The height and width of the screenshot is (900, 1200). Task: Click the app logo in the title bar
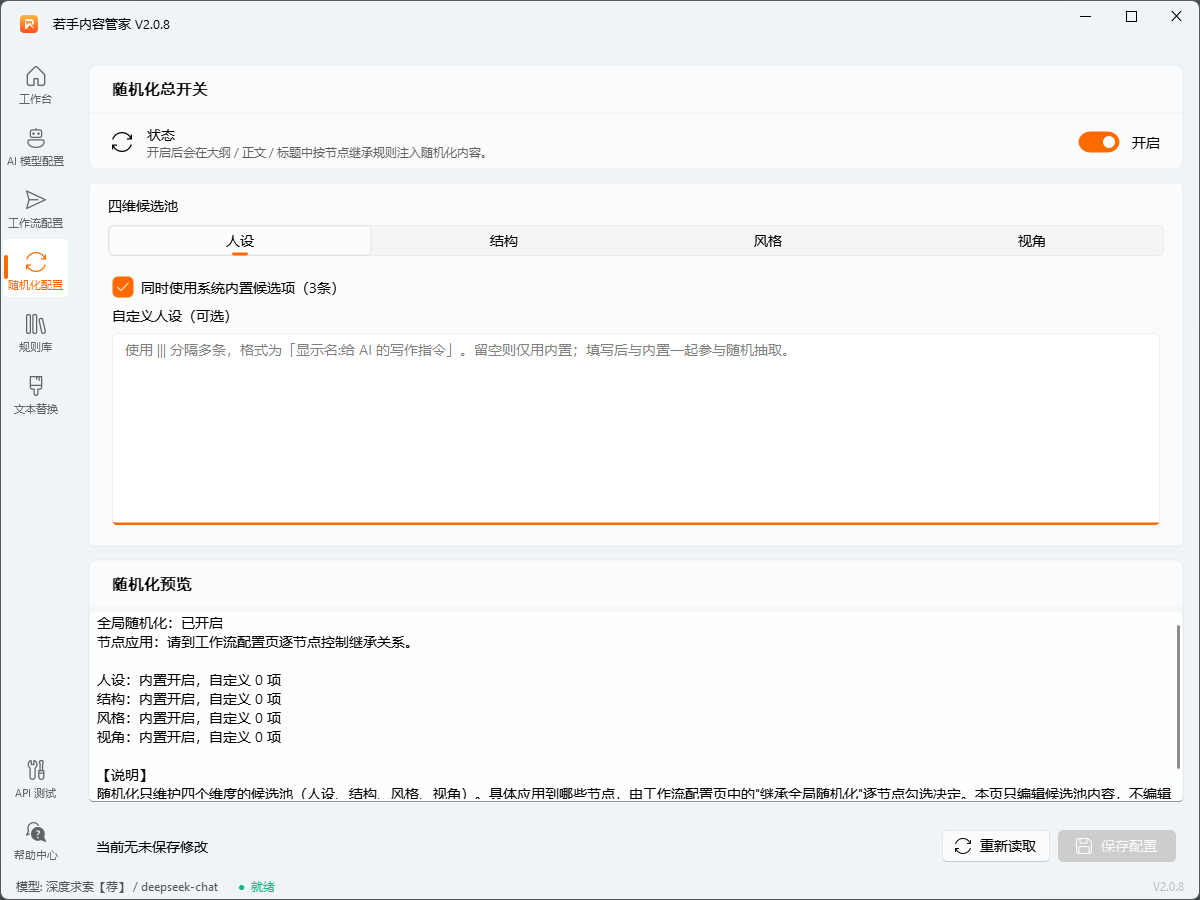(28, 24)
